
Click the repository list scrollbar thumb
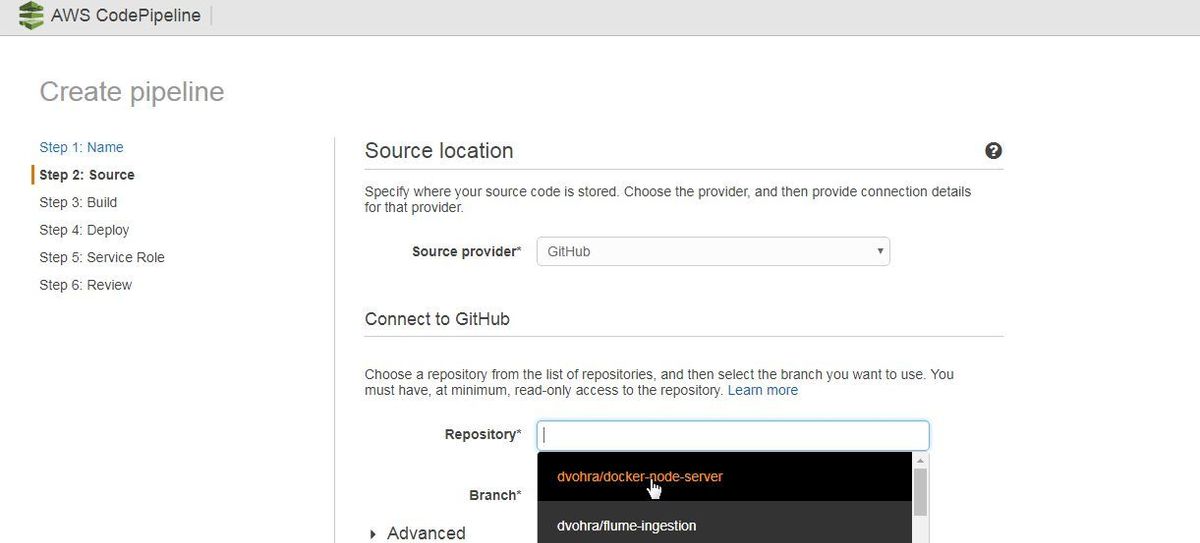pos(920,492)
